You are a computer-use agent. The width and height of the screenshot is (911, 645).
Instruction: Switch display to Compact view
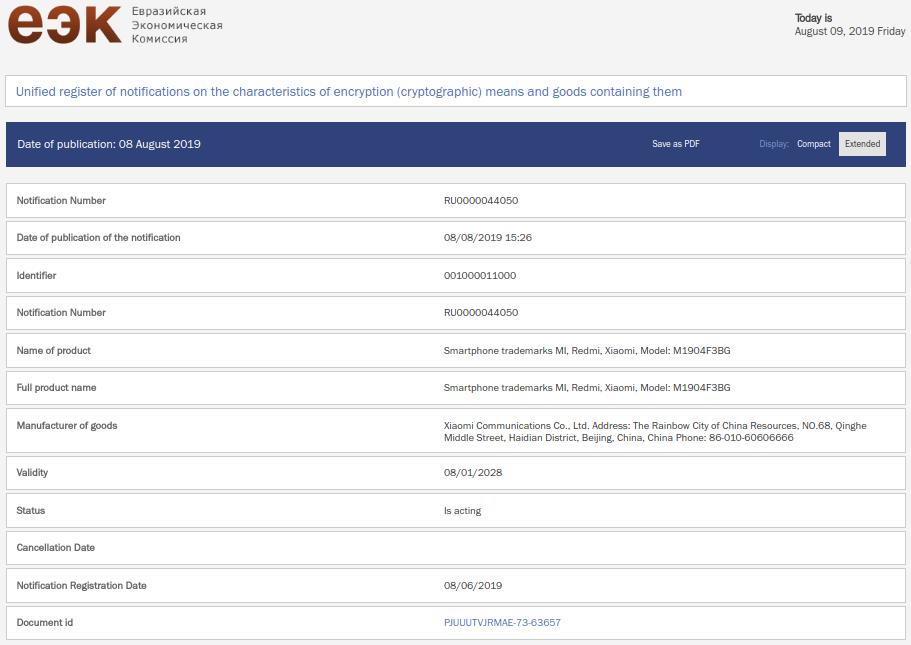coord(813,144)
